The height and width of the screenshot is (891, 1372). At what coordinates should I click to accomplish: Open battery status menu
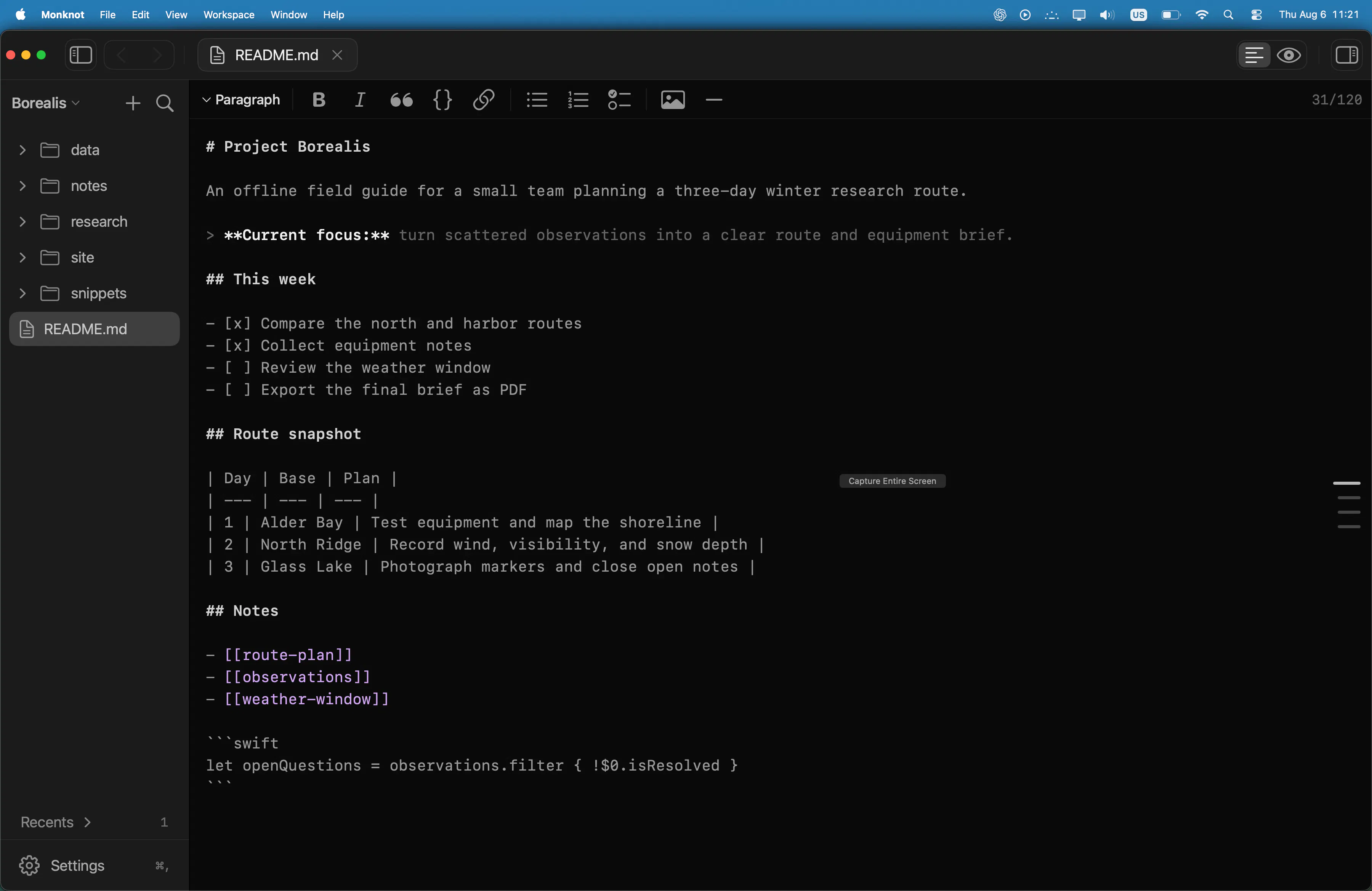coord(1171,15)
